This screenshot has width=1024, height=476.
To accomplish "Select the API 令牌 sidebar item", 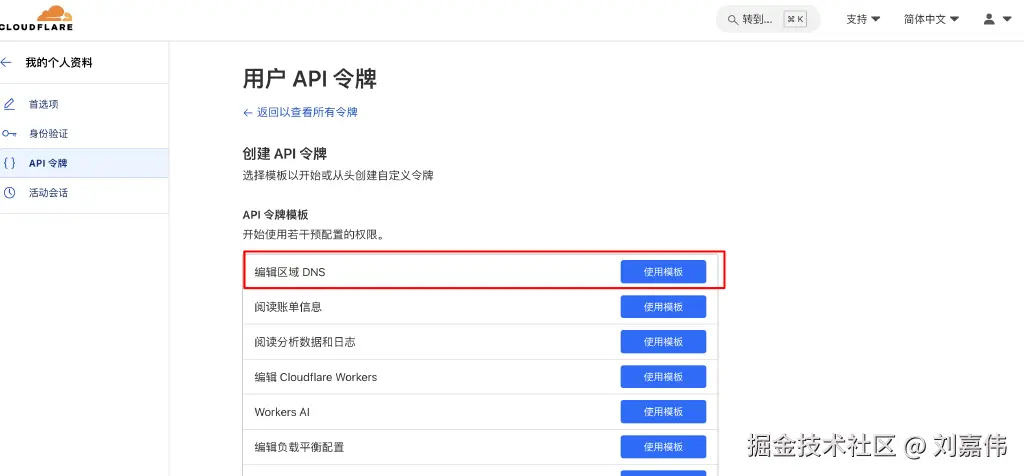I will pos(84,163).
